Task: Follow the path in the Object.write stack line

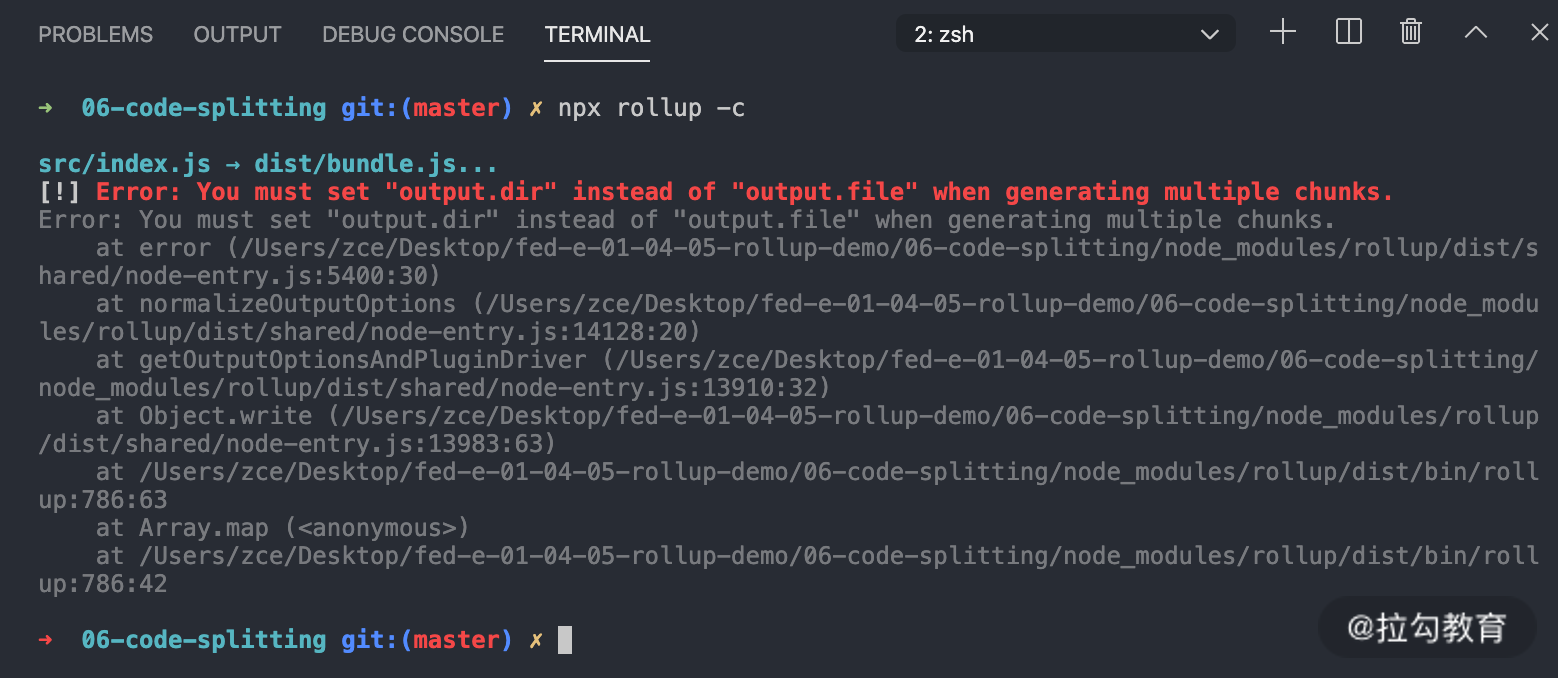Action: 788,429
